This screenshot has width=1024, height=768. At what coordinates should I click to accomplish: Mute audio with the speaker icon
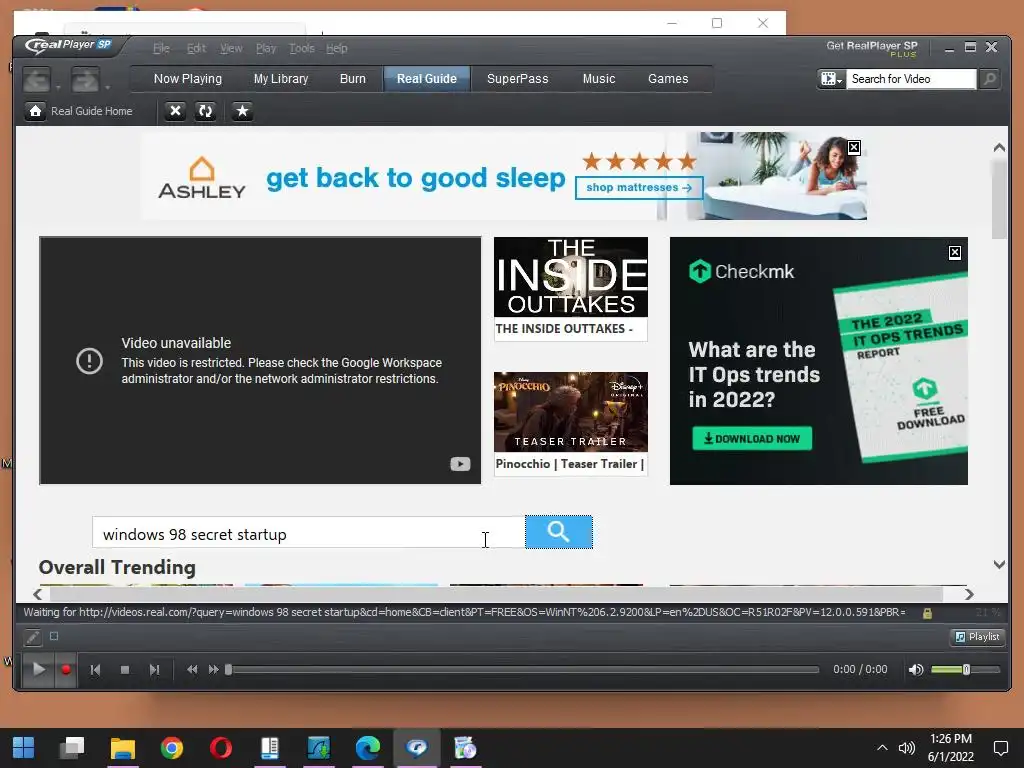coord(916,669)
